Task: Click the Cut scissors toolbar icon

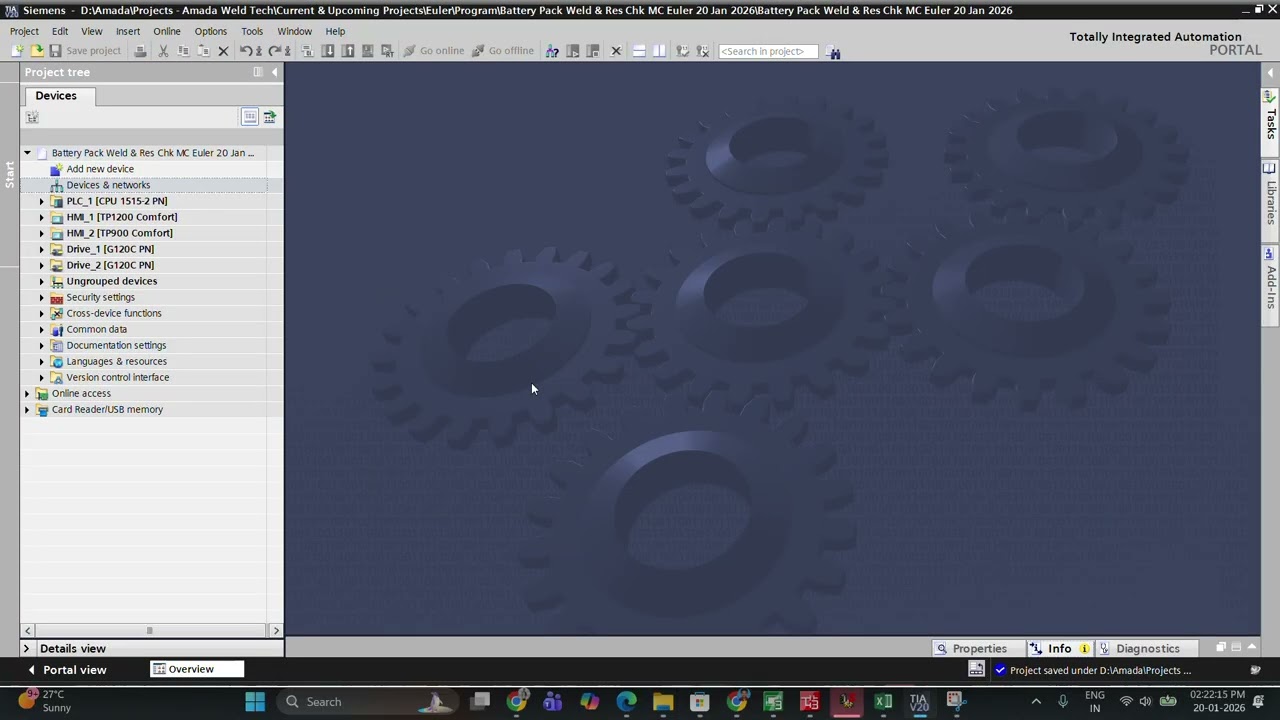Action: 163,51
